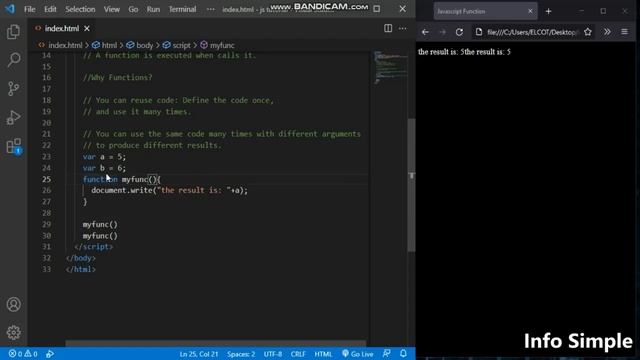The image size is (640, 360).
Task: Open the Manage gear icon
Action: point(13,333)
